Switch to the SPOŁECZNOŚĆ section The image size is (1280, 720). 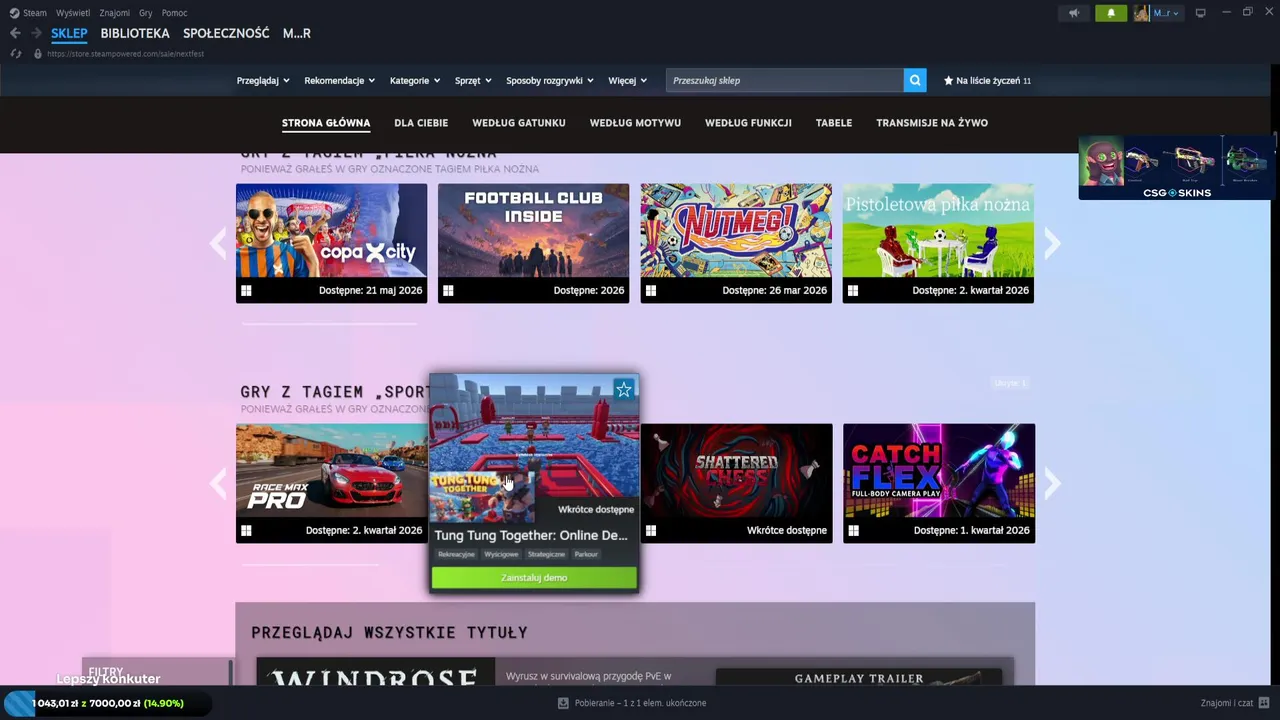[226, 33]
